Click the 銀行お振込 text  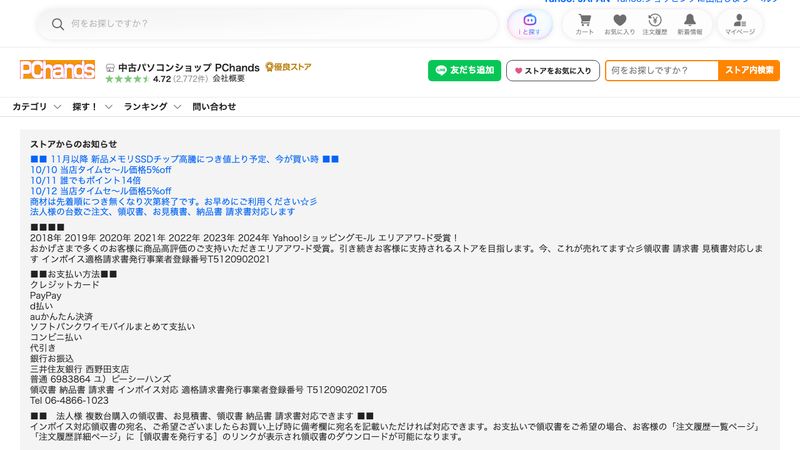pos(52,359)
